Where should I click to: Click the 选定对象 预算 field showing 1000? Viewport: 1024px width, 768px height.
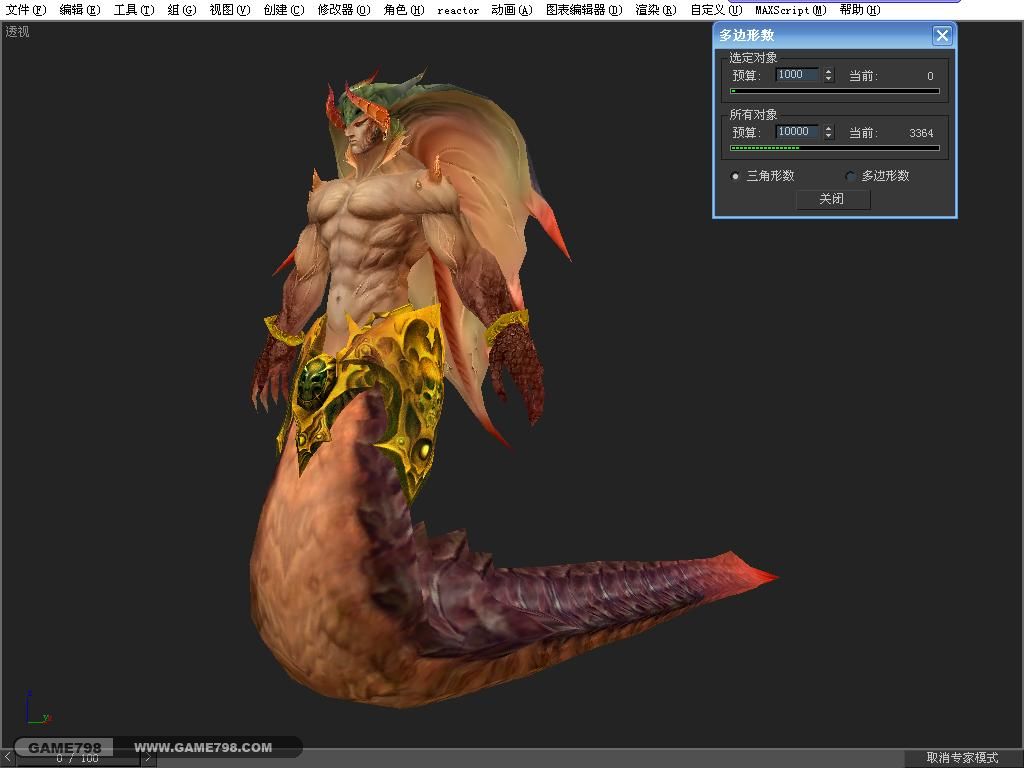797,75
